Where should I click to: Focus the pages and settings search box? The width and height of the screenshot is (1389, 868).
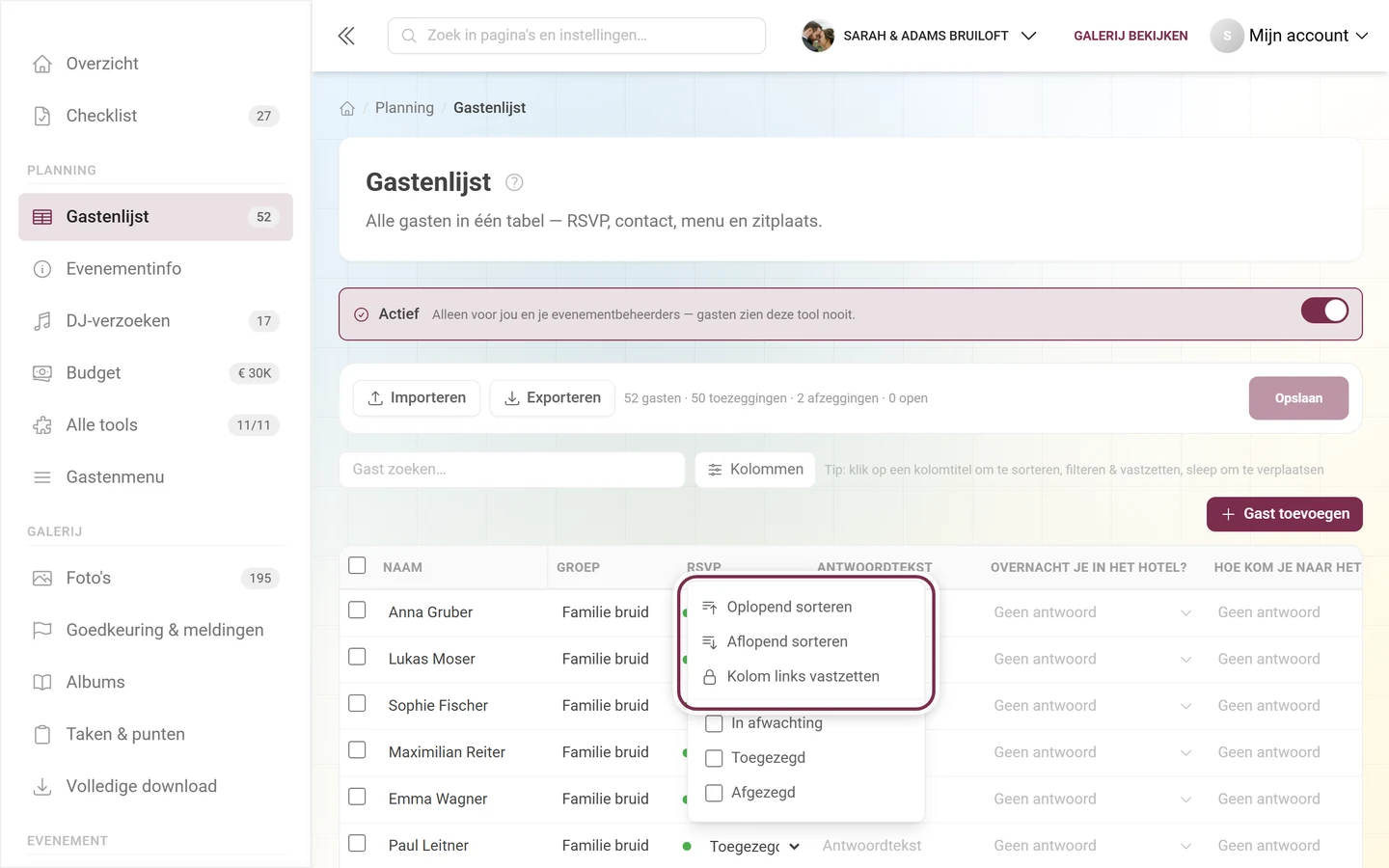pyautogui.click(x=577, y=36)
